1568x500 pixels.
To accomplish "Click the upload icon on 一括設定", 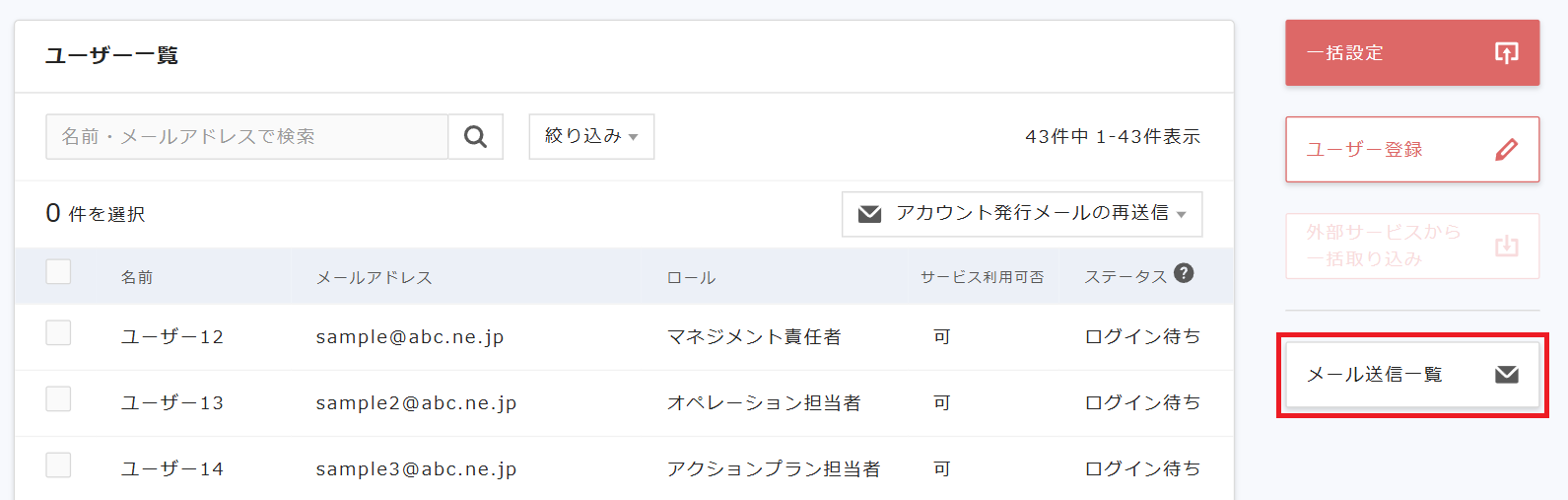I will pos(1506,53).
